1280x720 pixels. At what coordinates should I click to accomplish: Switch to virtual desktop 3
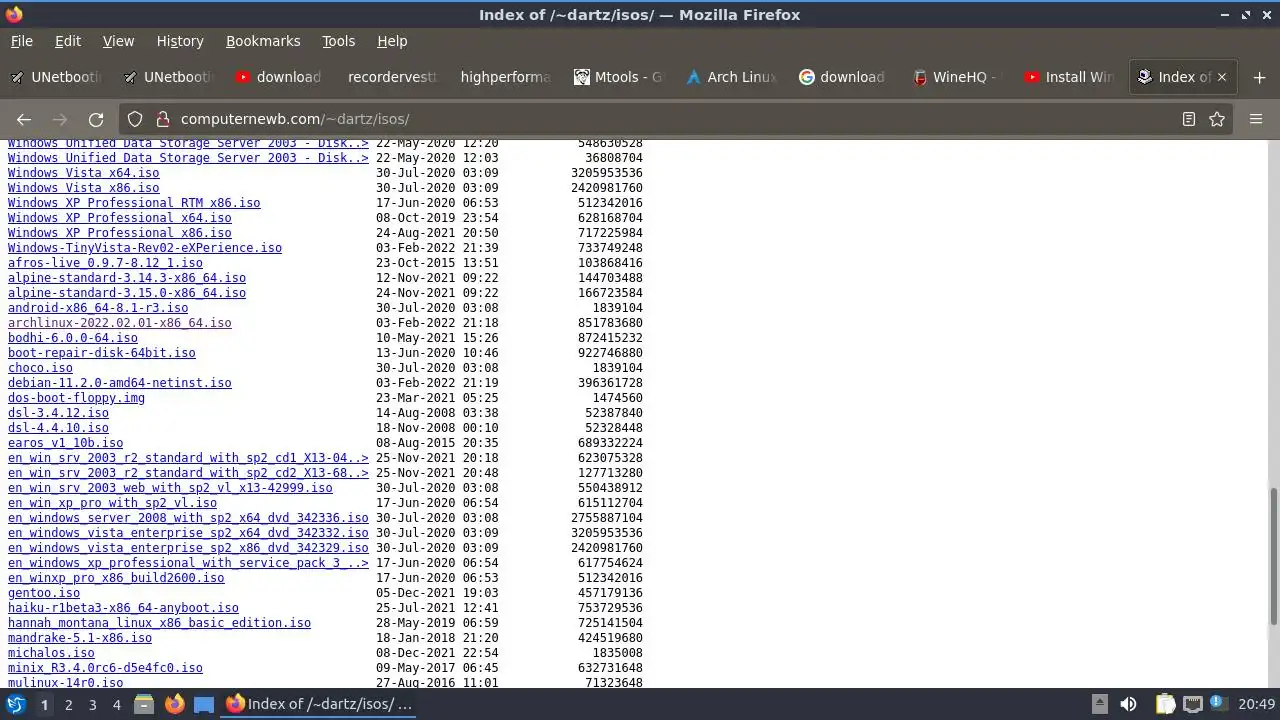[92, 704]
